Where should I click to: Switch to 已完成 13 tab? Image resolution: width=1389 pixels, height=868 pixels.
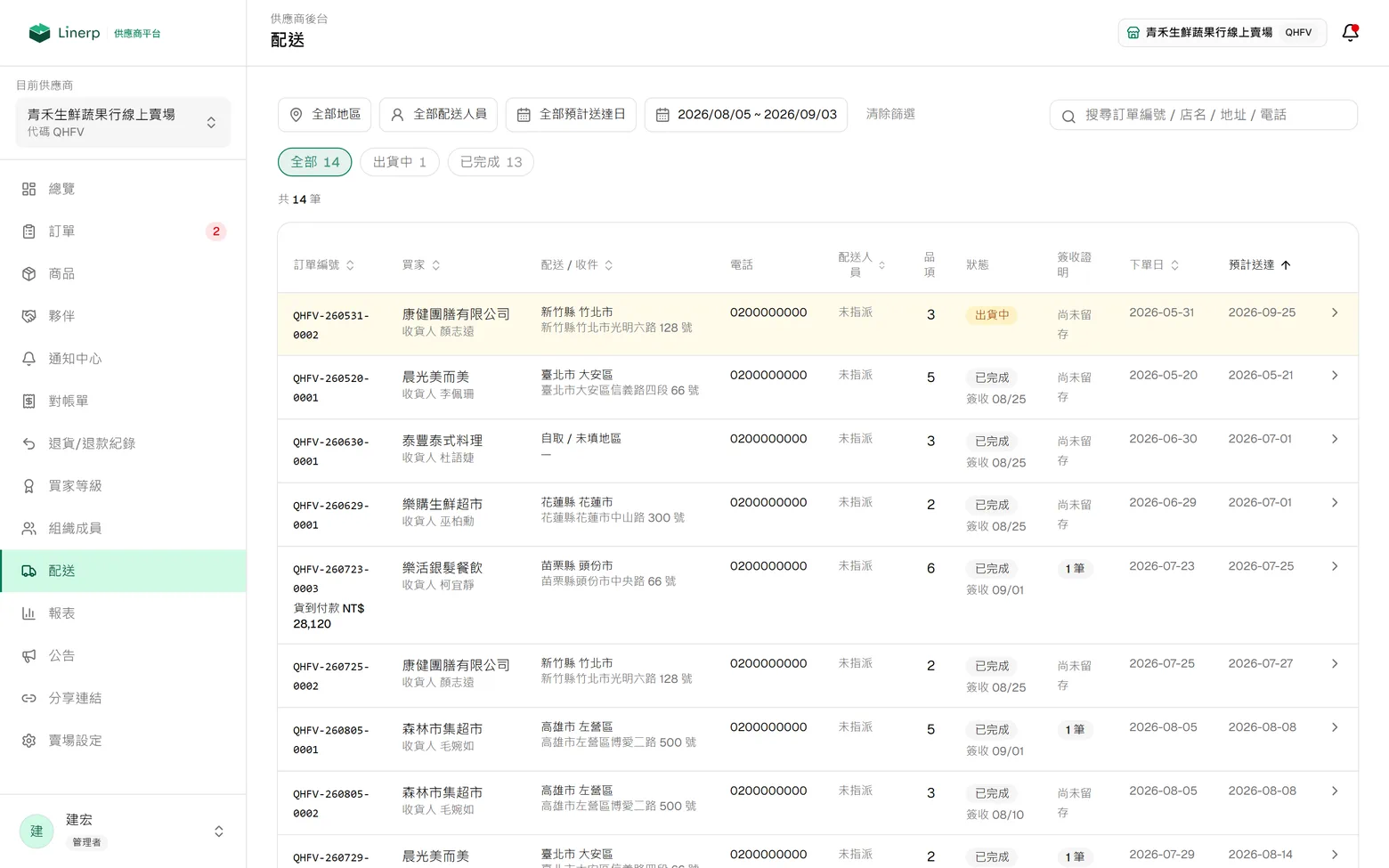point(491,162)
